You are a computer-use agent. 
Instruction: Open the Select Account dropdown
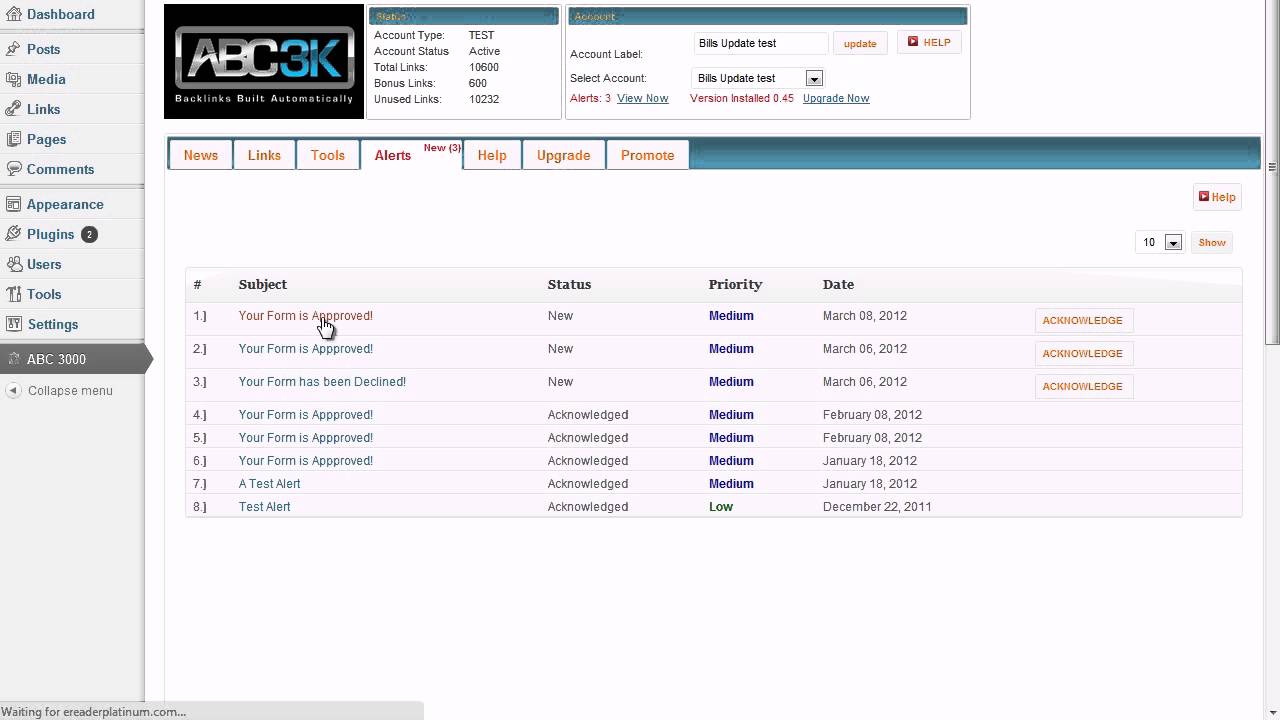(757, 78)
